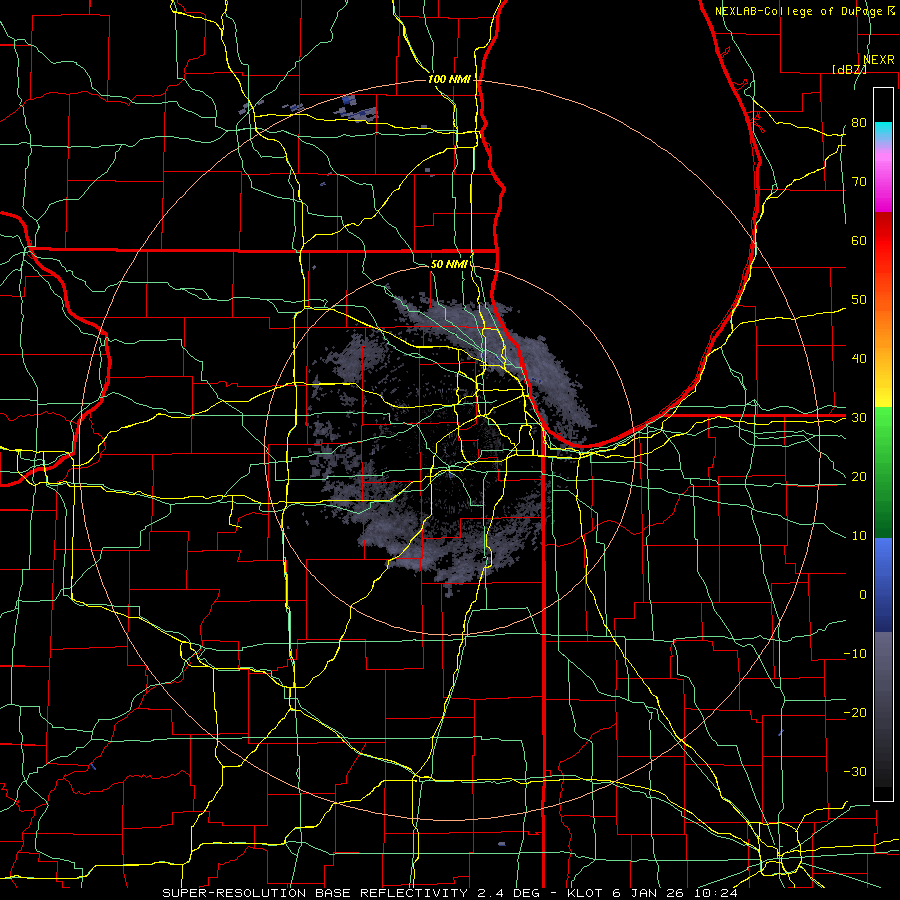Viewport: 900px width, 900px height.
Task: Click the green segment of the reflectivity color bar
Action: 883,472
